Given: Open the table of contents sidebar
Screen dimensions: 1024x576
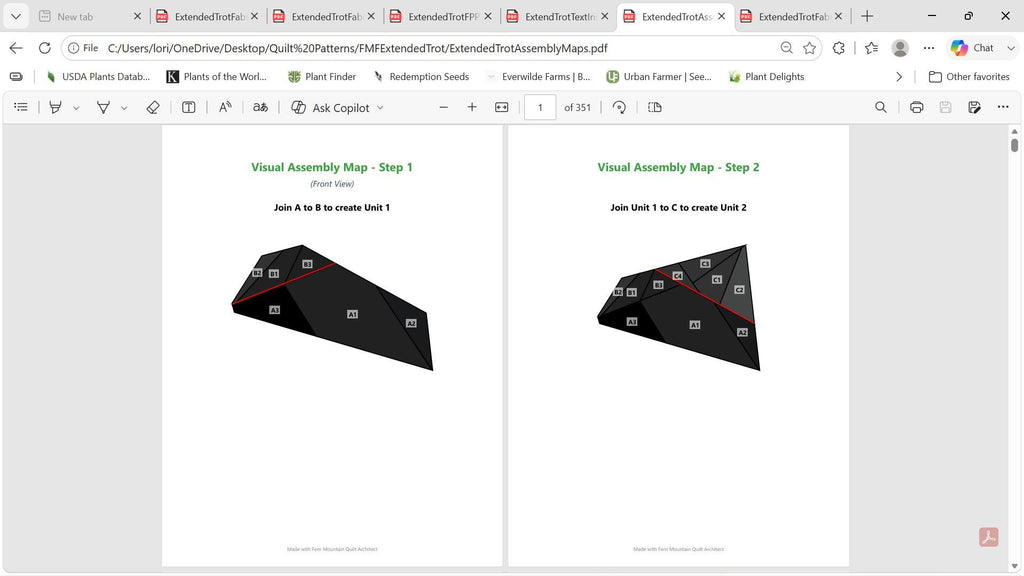Looking at the screenshot, I should click(21, 107).
